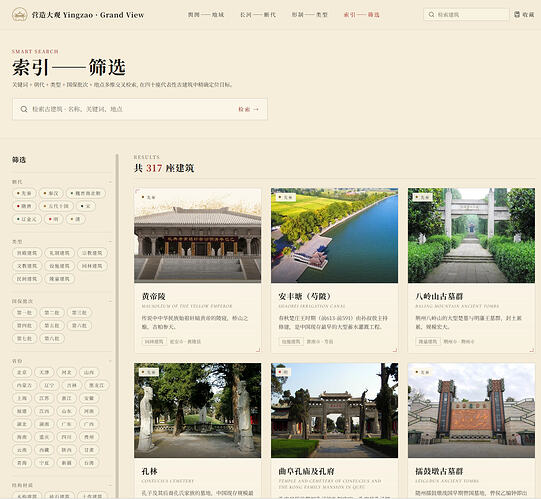Open the 孔林 statue path photo
The image size is (541, 499).
click(x=197, y=410)
